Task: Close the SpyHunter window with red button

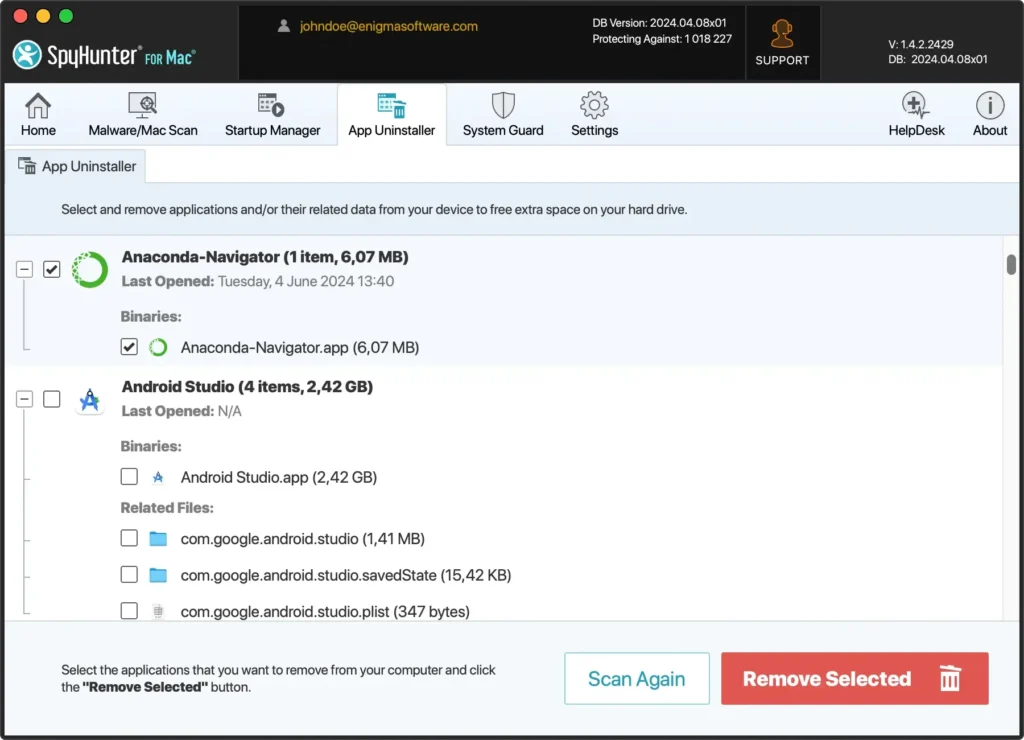Action: tap(20, 16)
